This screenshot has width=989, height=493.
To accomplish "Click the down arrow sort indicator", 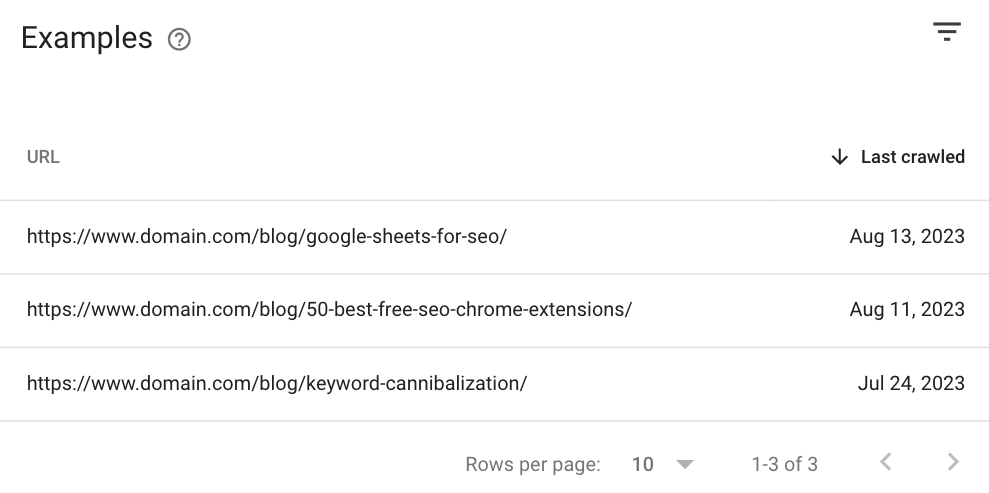I will [x=840, y=157].
